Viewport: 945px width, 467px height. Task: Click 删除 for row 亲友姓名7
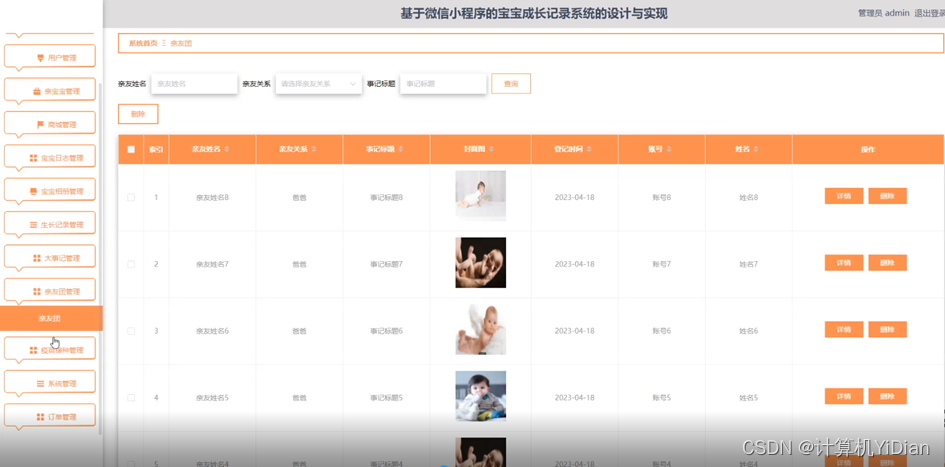coord(887,263)
